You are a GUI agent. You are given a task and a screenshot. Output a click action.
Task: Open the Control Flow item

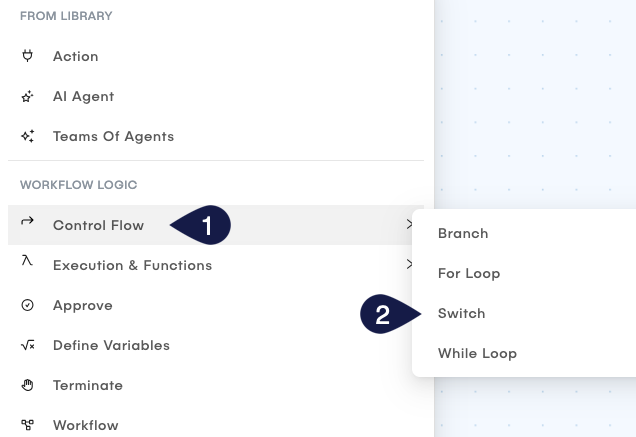[x=98, y=225]
